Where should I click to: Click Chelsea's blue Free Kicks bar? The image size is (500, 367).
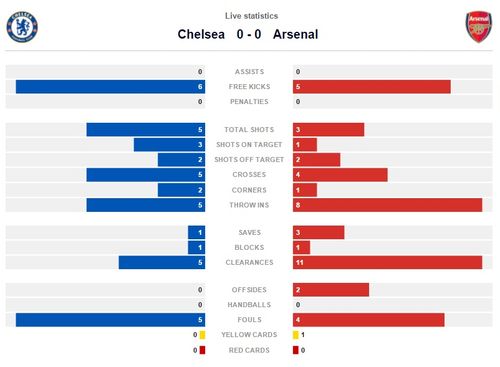pyautogui.click(x=110, y=87)
